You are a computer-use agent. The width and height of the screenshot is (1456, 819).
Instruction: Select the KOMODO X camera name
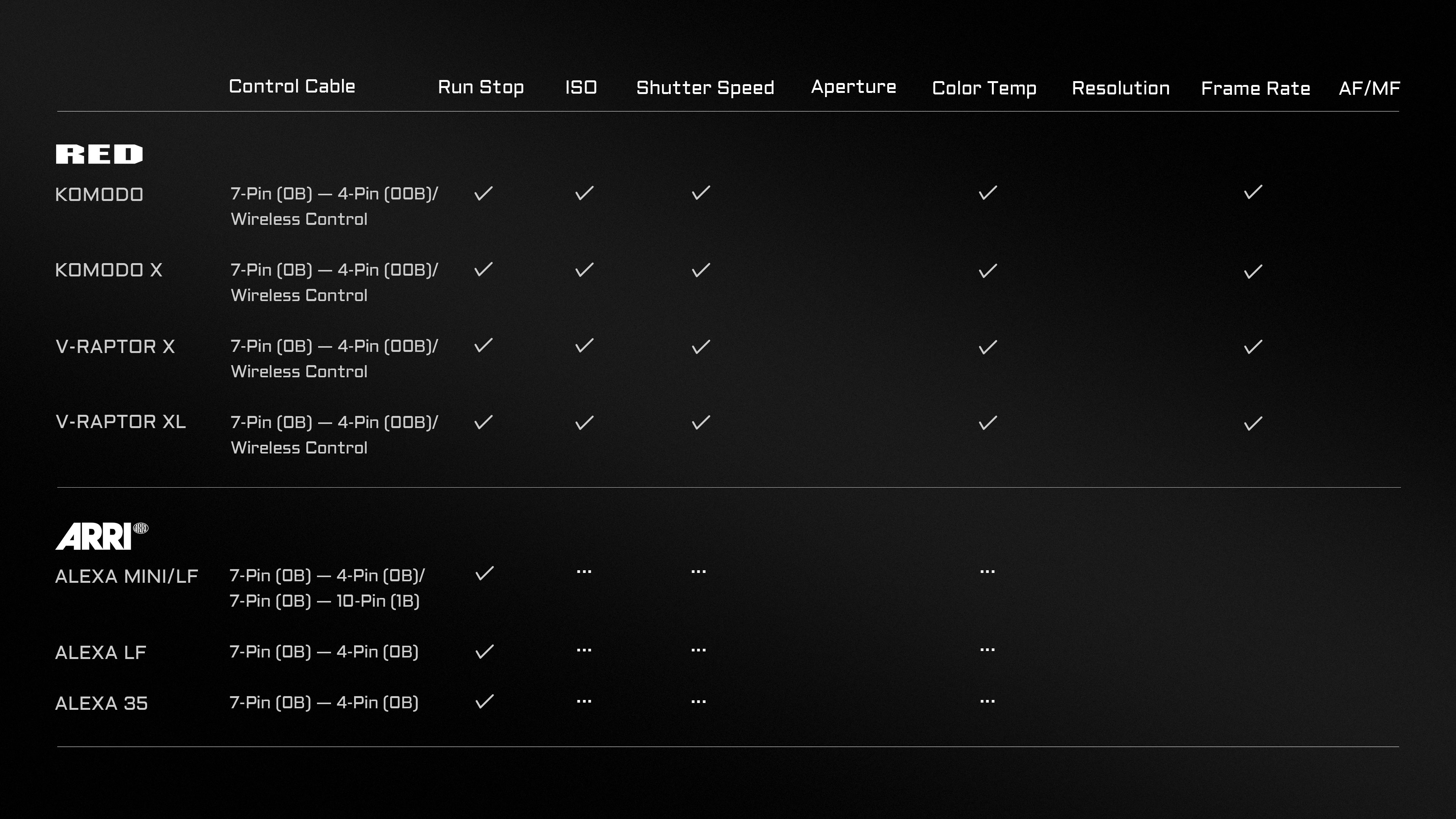(108, 270)
